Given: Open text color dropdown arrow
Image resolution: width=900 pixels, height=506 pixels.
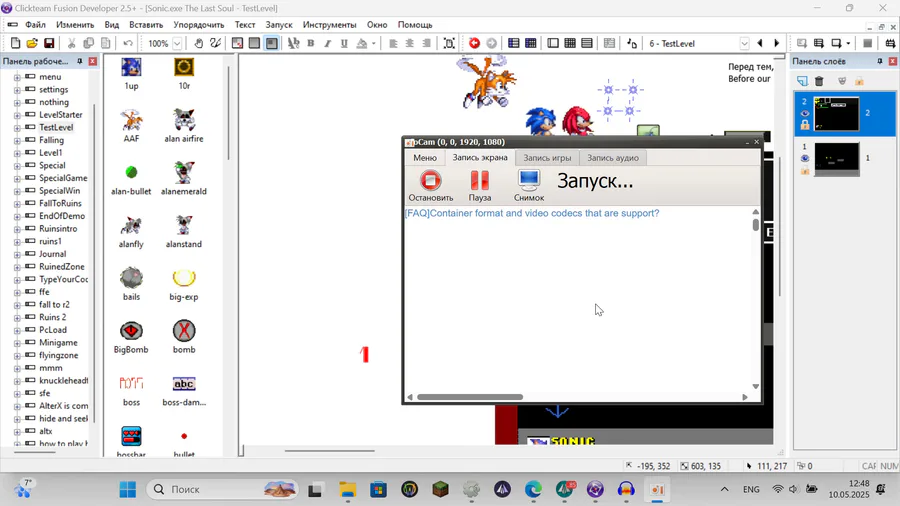Looking at the screenshot, I should (x=374, y=43).
